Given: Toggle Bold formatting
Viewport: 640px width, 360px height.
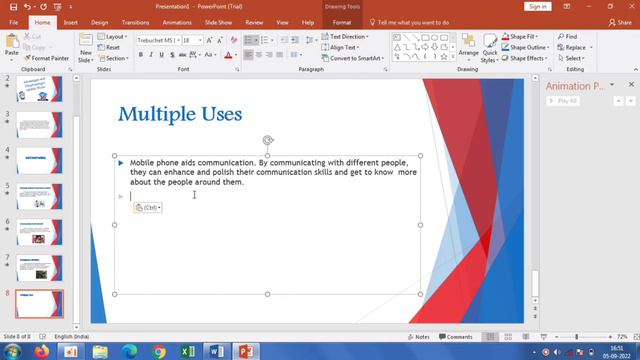Looking at the screenshot, I should pyautogui.click(x=141, y=55).
